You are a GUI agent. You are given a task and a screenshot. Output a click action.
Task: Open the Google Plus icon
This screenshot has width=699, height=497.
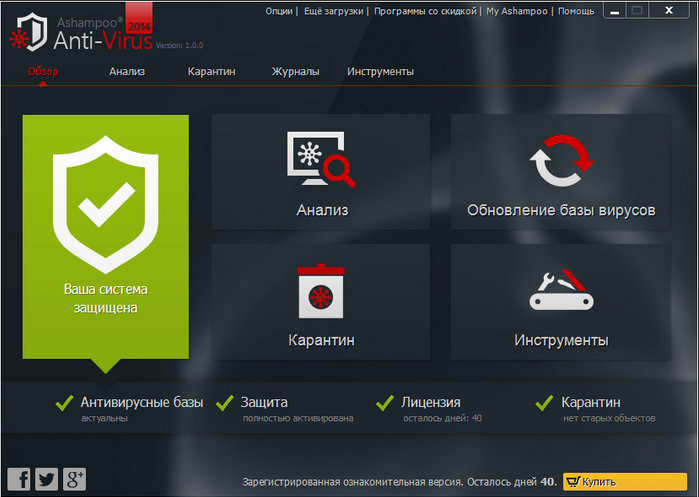(x=74, y=480)
